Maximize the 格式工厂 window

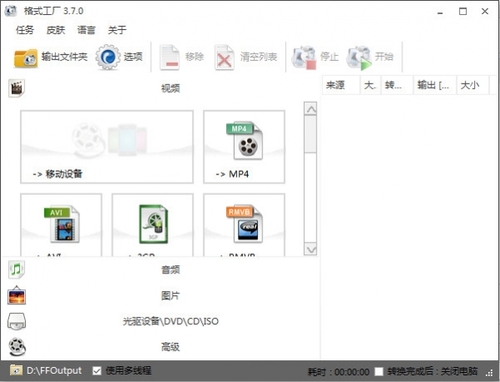click(463, 11)
